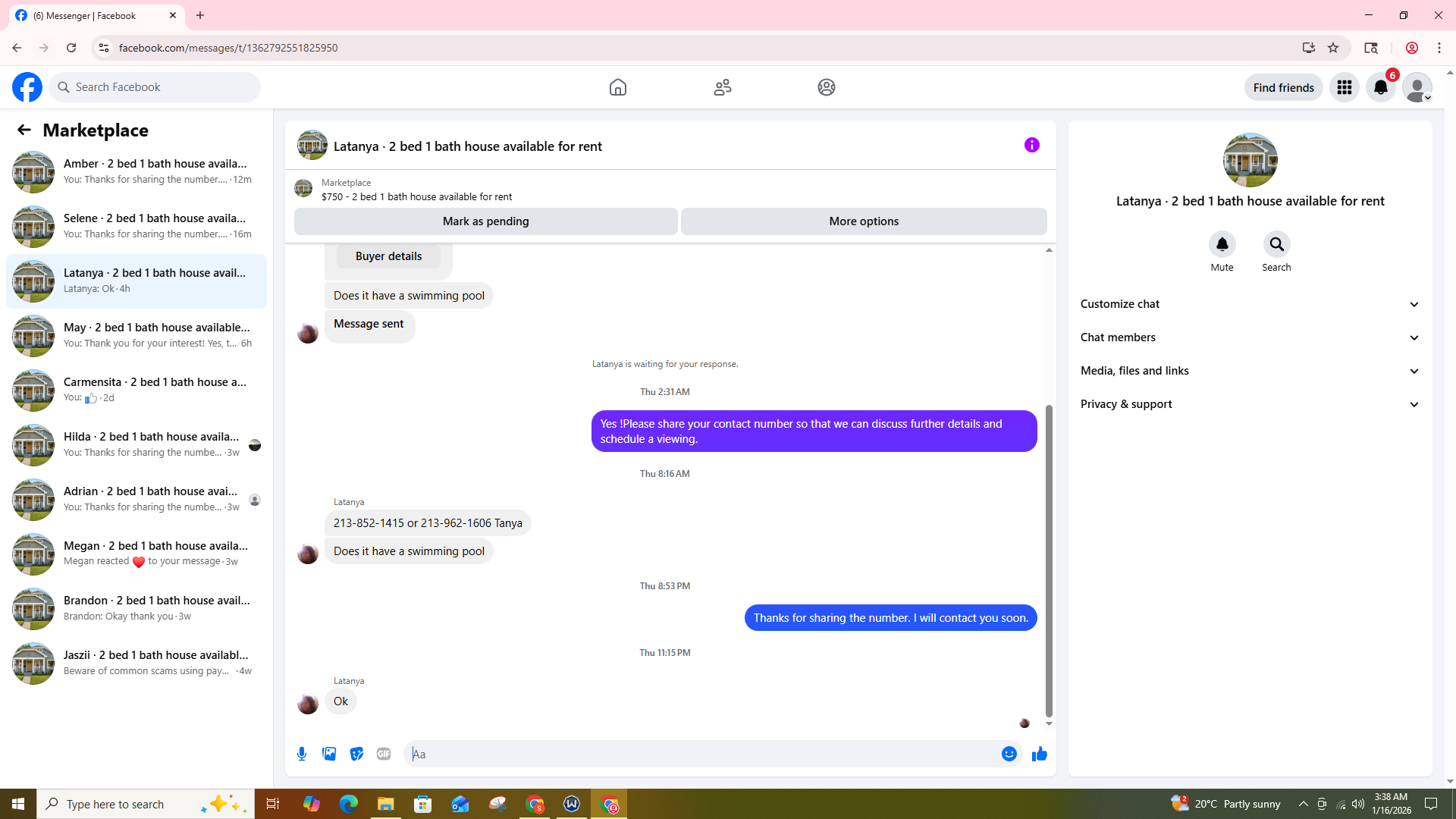
Task: Click the purple conversation information icon
Action: click(x=1031, y=145)
